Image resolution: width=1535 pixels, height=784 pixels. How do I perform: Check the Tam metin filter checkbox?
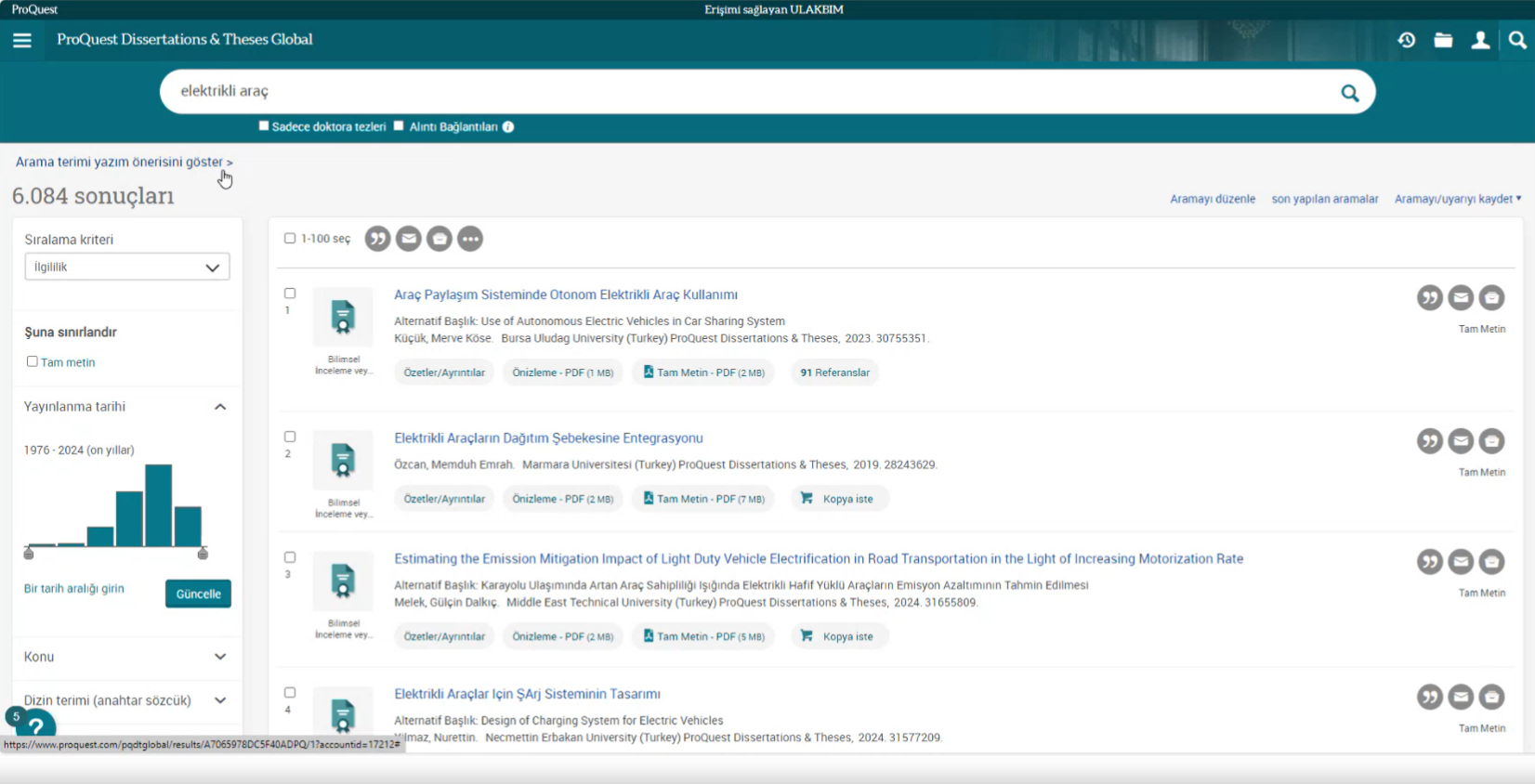(x=33, y=361)
